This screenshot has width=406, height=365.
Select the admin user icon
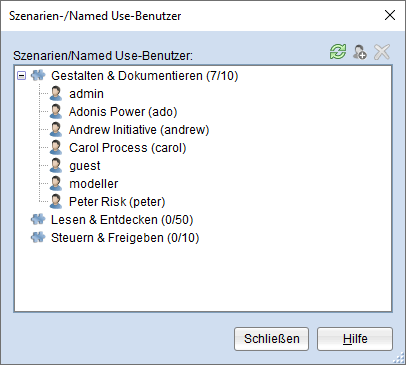pos(56,94)
